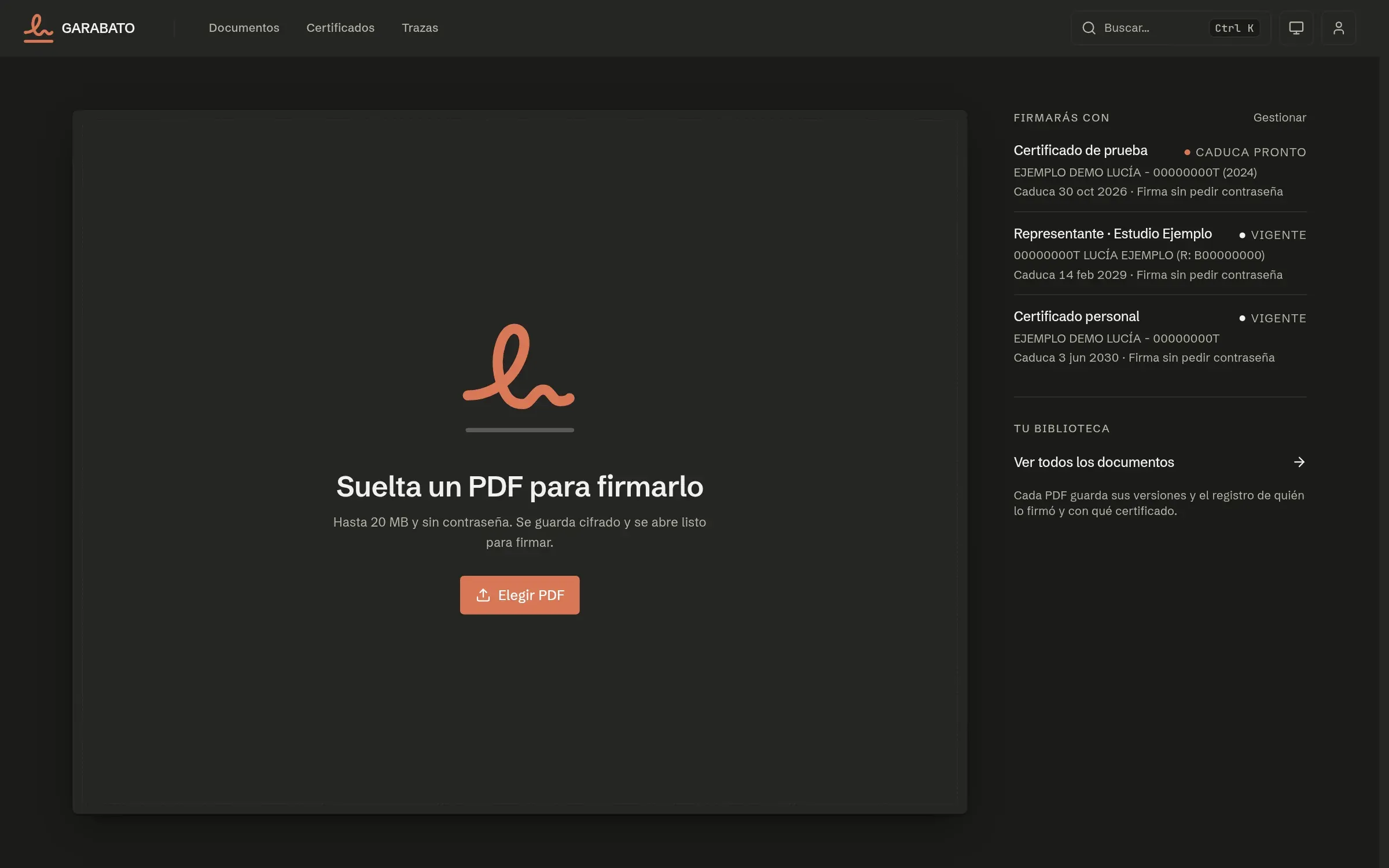This screenshot has height=868, width=1389.
Task: Select the Certificado personal certificate
Action: [x=1160, y=337]
